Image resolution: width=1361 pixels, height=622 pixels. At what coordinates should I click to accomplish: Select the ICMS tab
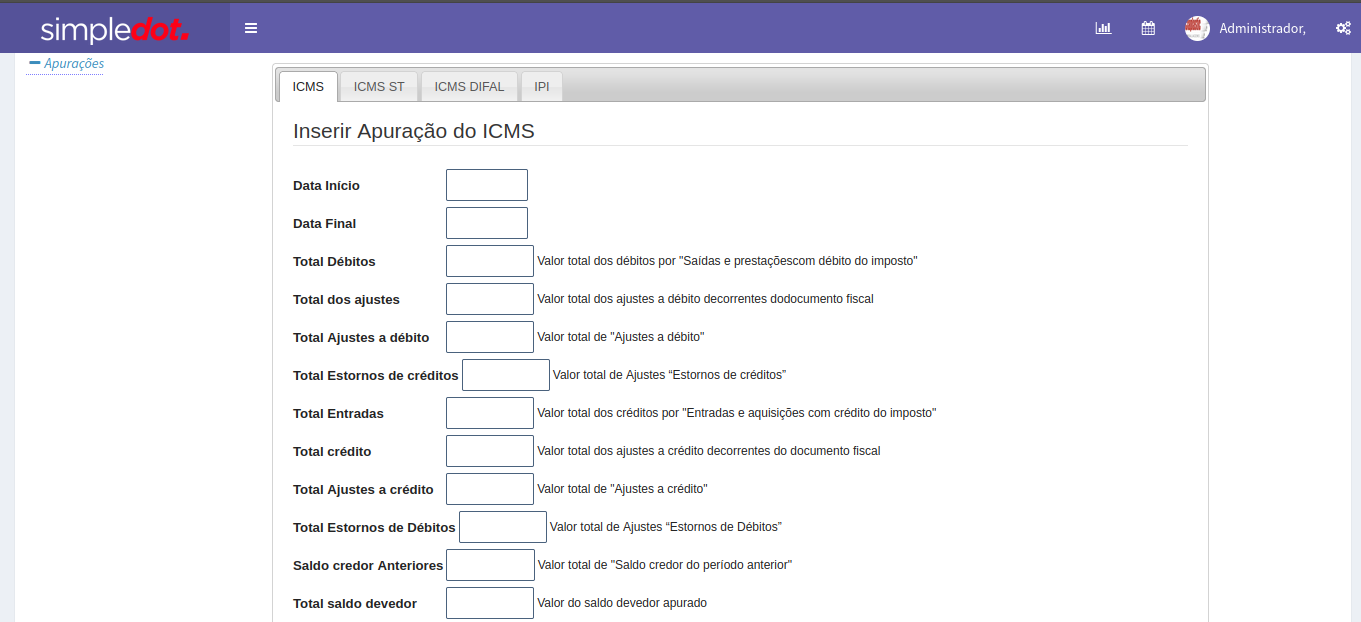(x=308, y=87)
